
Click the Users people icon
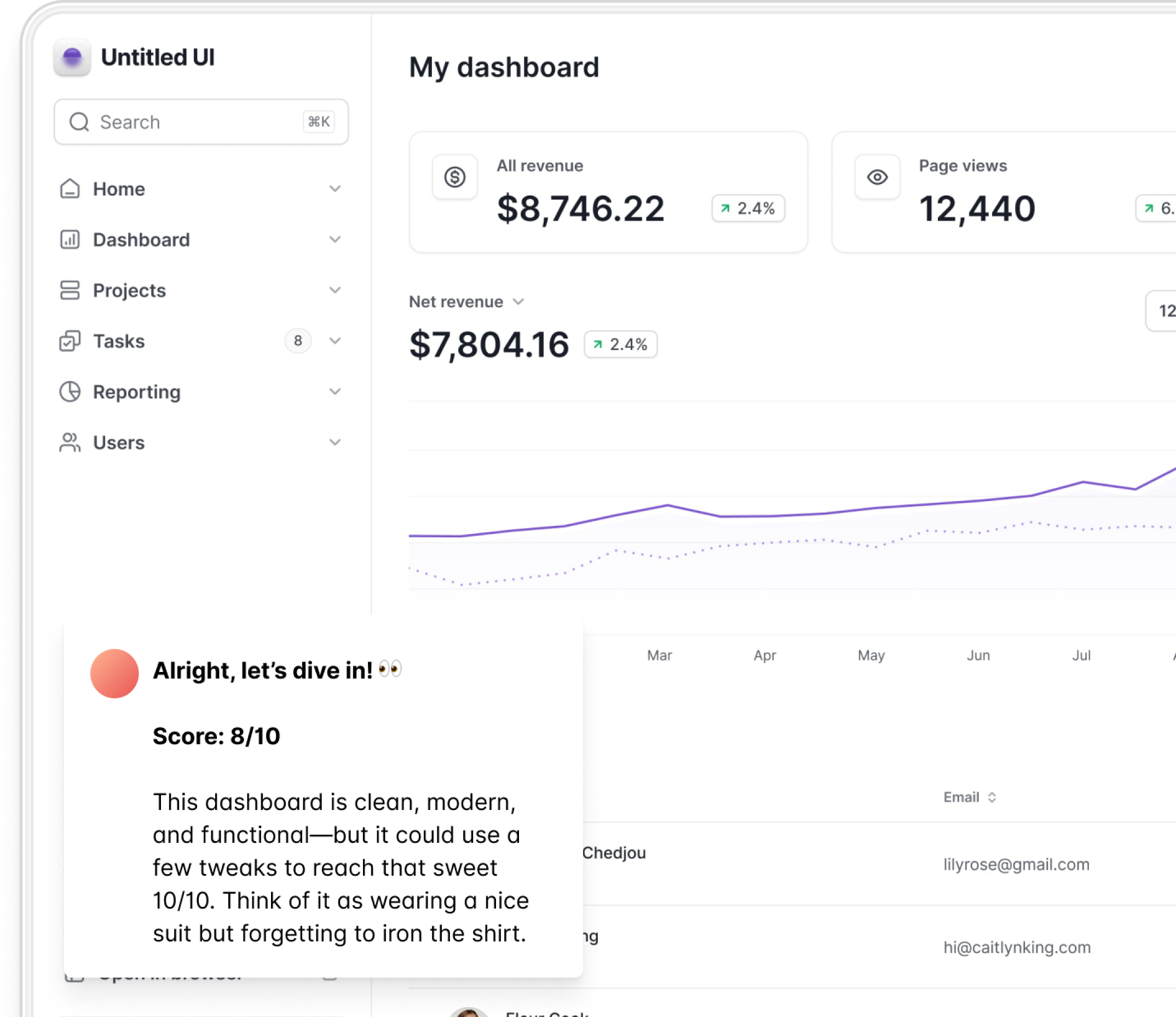click(x=70, y=443)
